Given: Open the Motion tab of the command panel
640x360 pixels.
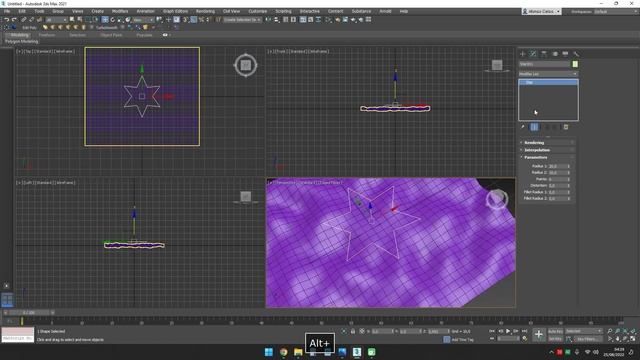Looking at the screenshot, I should (555, 53).
